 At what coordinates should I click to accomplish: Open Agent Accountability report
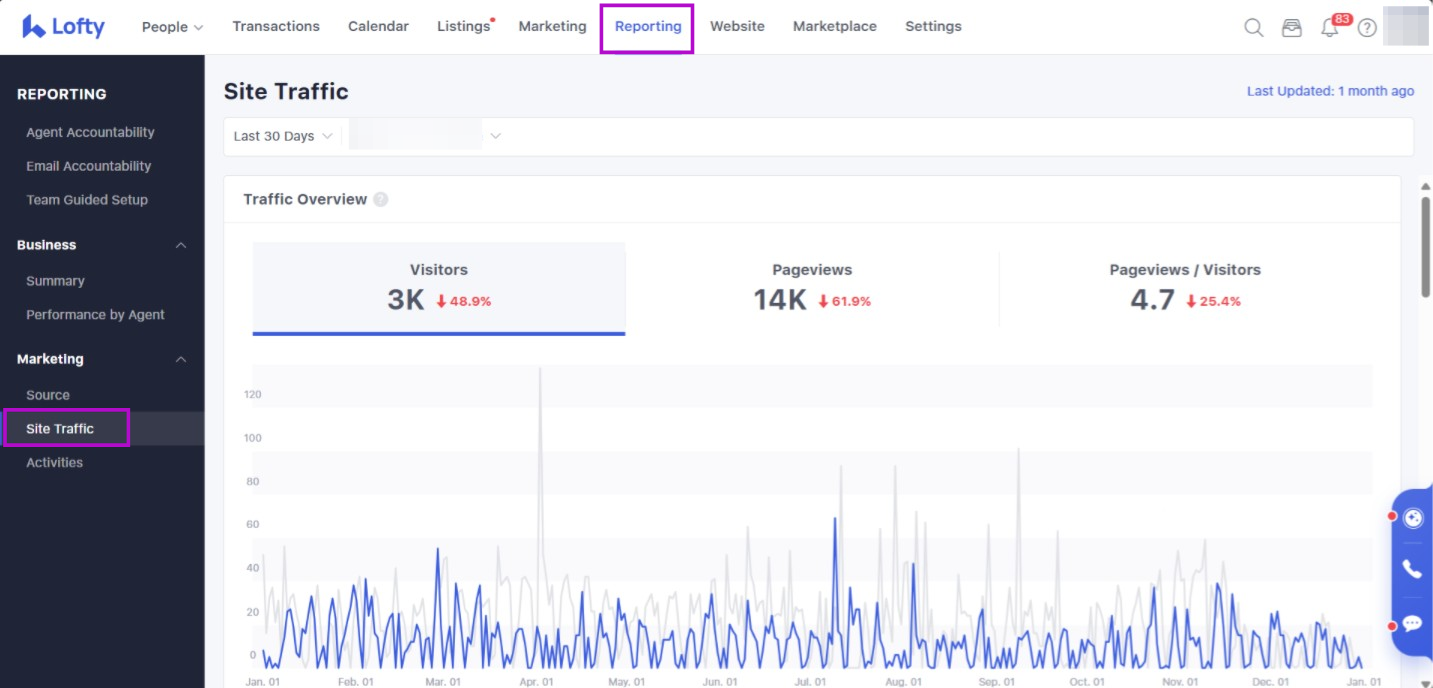coord(90,132)
